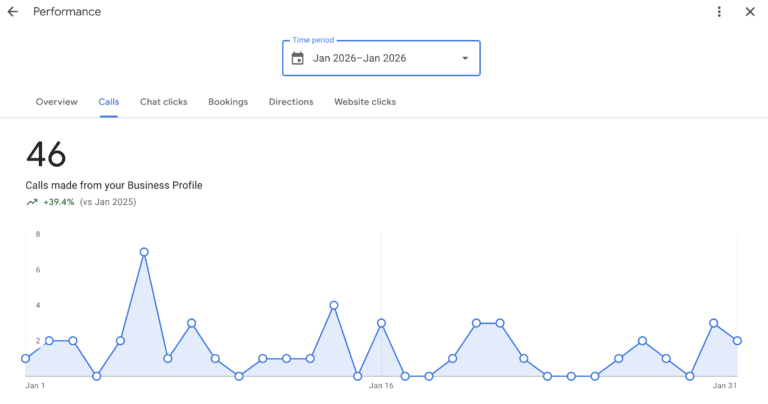Click the last data point at Jan 31
Viewport: 768px width, 404px height.
click(x=737, y=341)
